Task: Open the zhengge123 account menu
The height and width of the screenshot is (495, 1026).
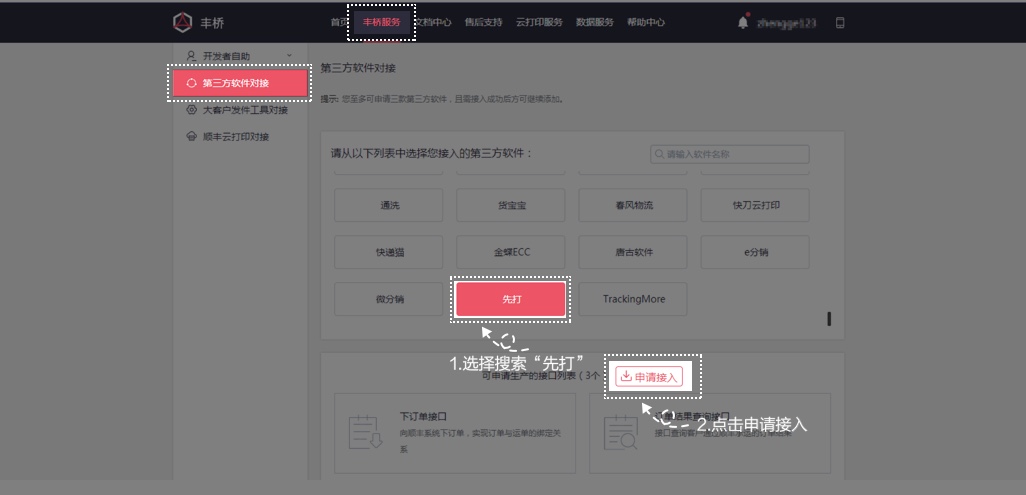Action: tap(787, 23)
